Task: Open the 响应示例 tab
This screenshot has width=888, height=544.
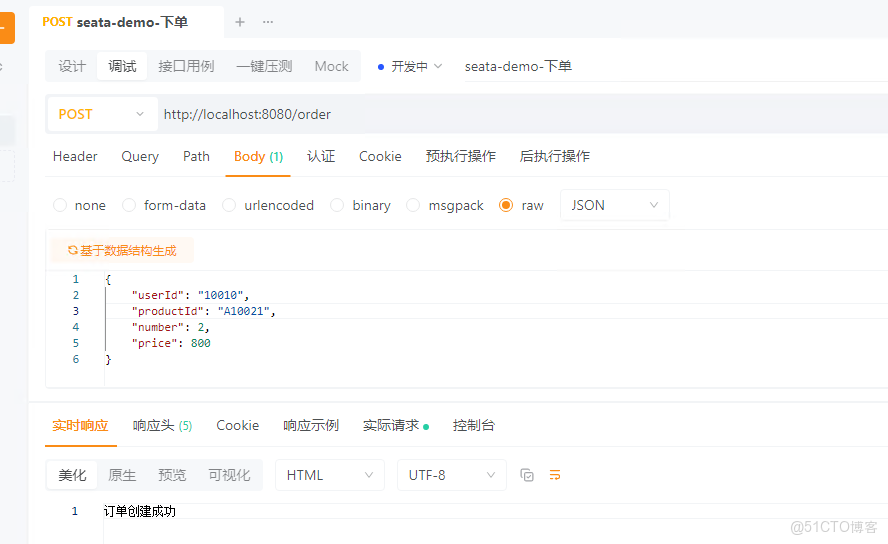Action: pyautogui.click(x=311, y=426)
